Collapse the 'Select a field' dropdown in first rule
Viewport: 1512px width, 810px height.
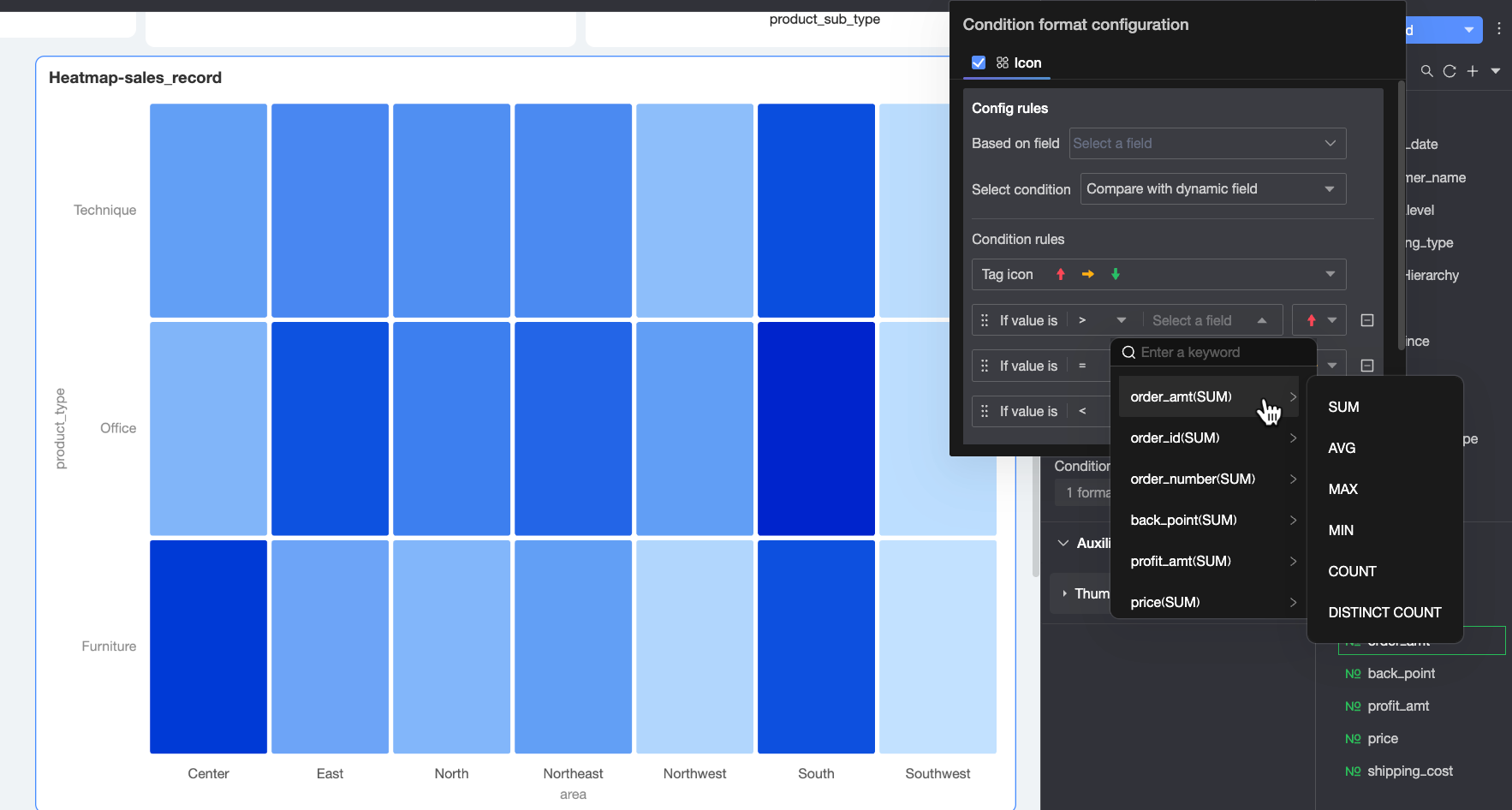(1262, 320)
